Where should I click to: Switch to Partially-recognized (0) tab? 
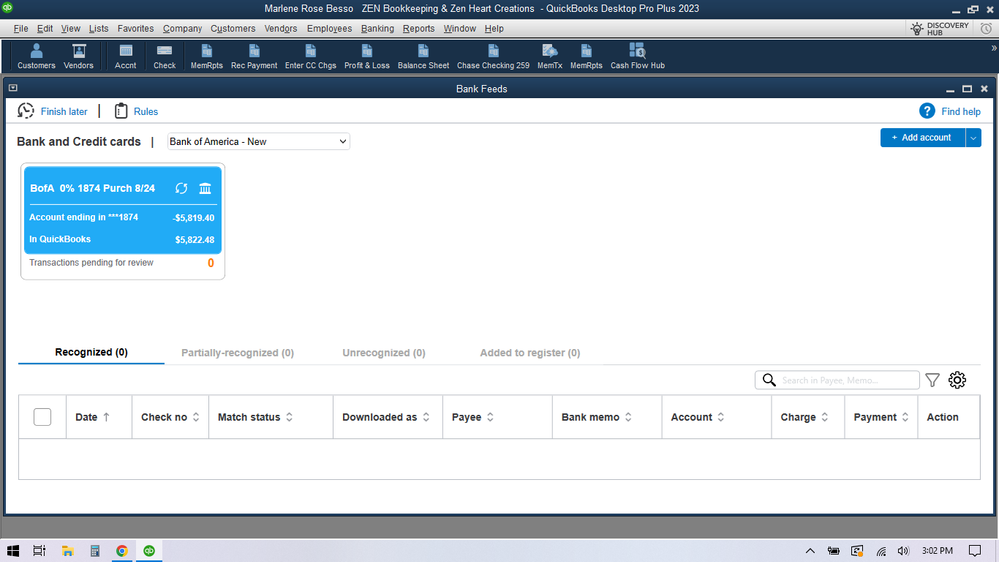click(x=238, y=353)
